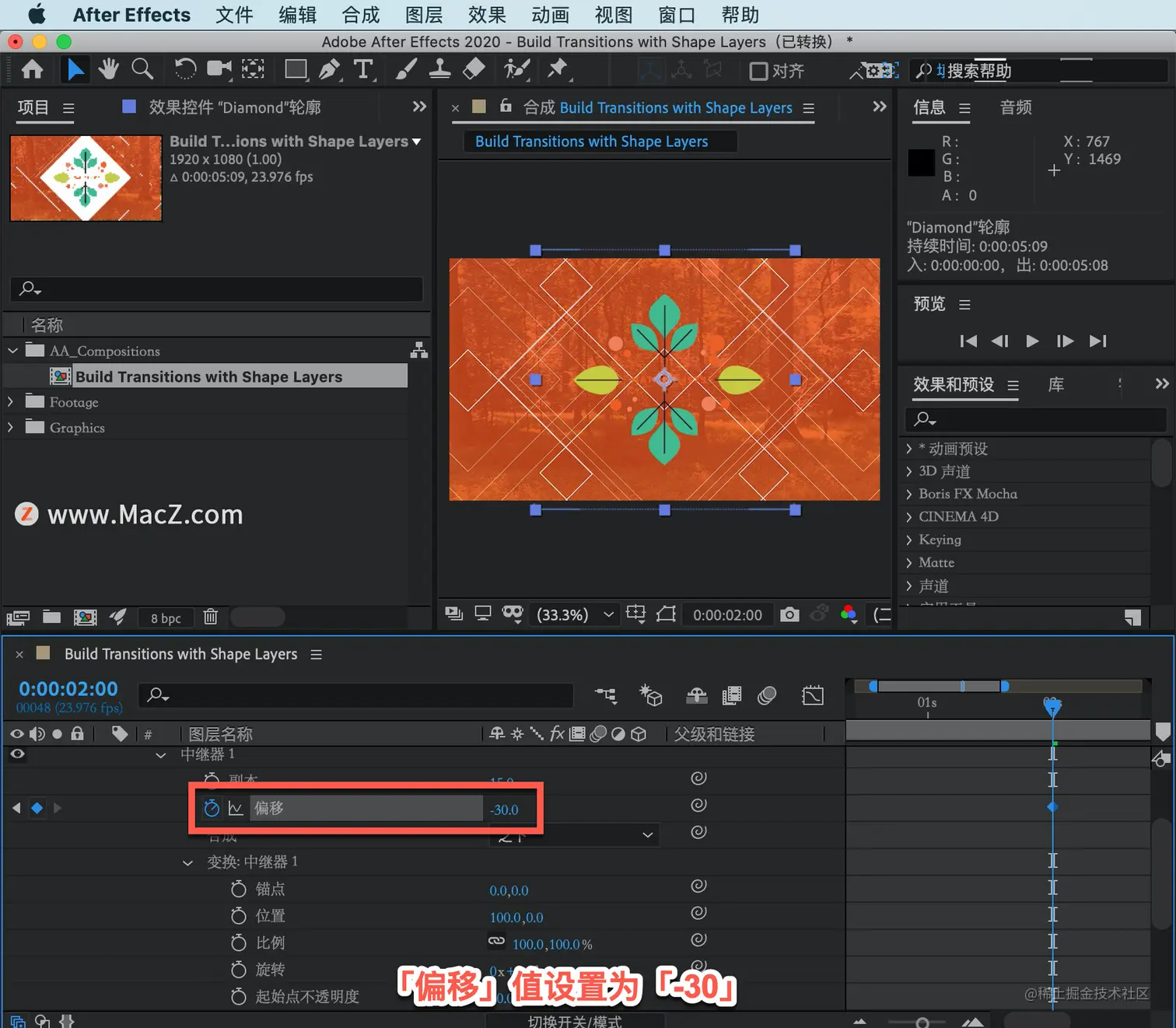Collapse the 变换: 中继器 1 group
The image size is (1176, 1028).
(187, 862)
